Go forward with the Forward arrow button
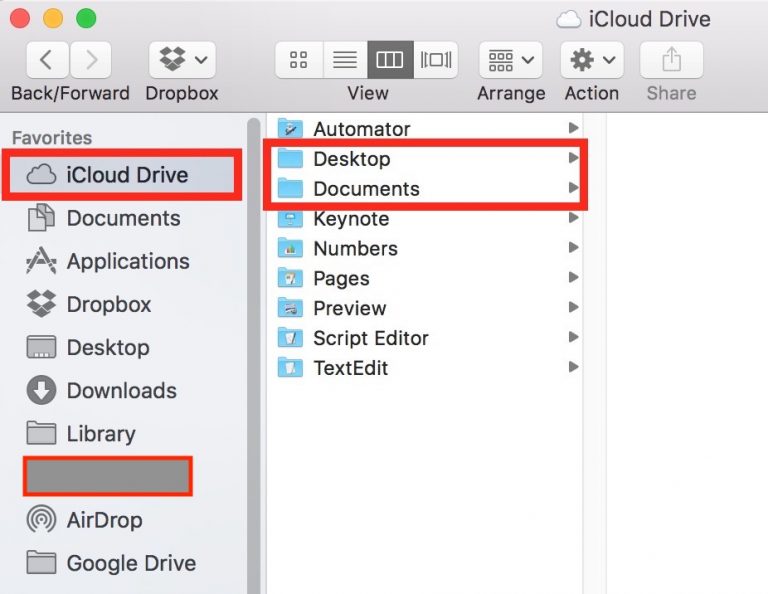This screenshot has width=768, height=594. coord(91,60)
